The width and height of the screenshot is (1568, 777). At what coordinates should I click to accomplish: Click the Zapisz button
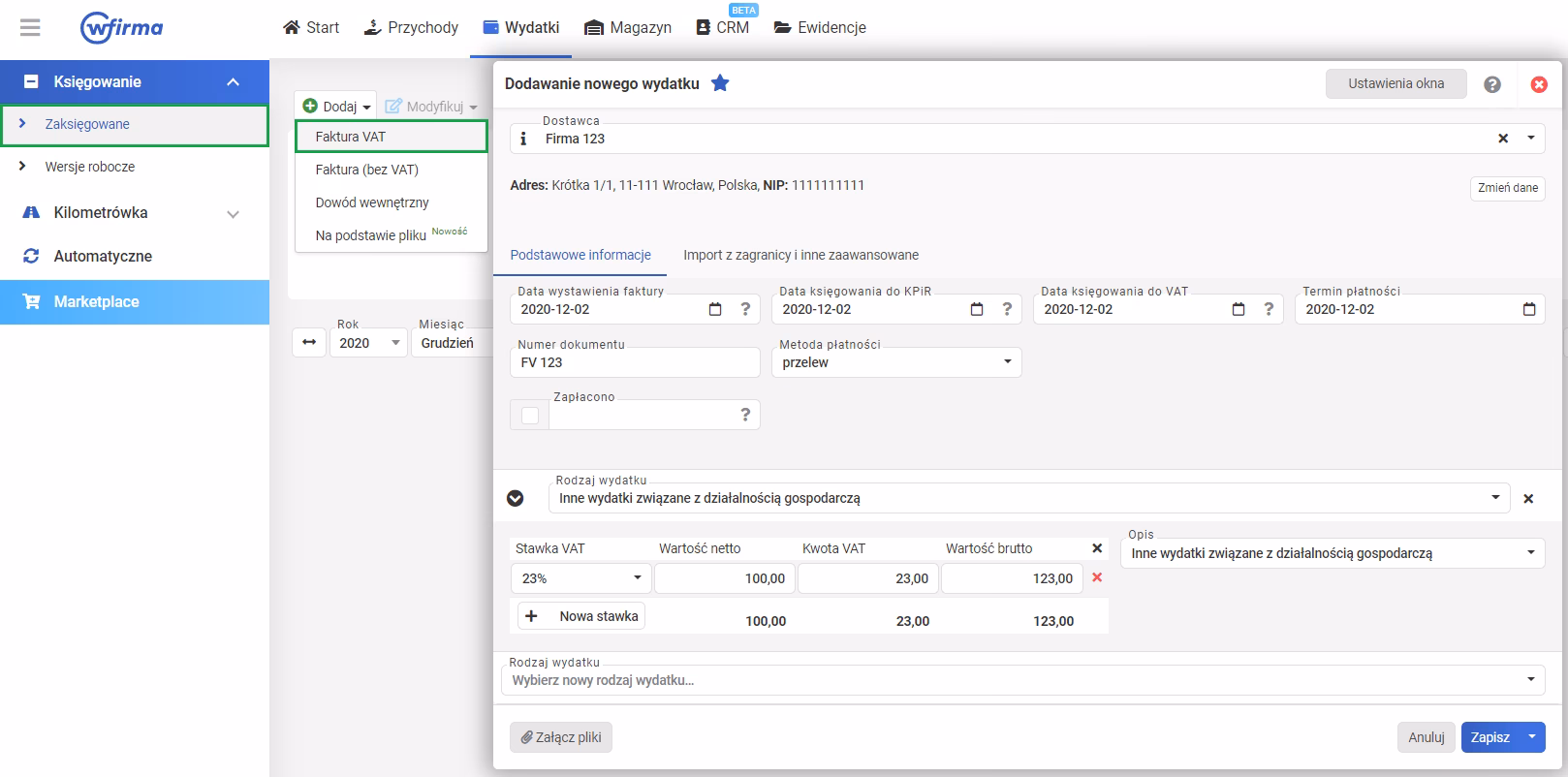pos(1490,737)
